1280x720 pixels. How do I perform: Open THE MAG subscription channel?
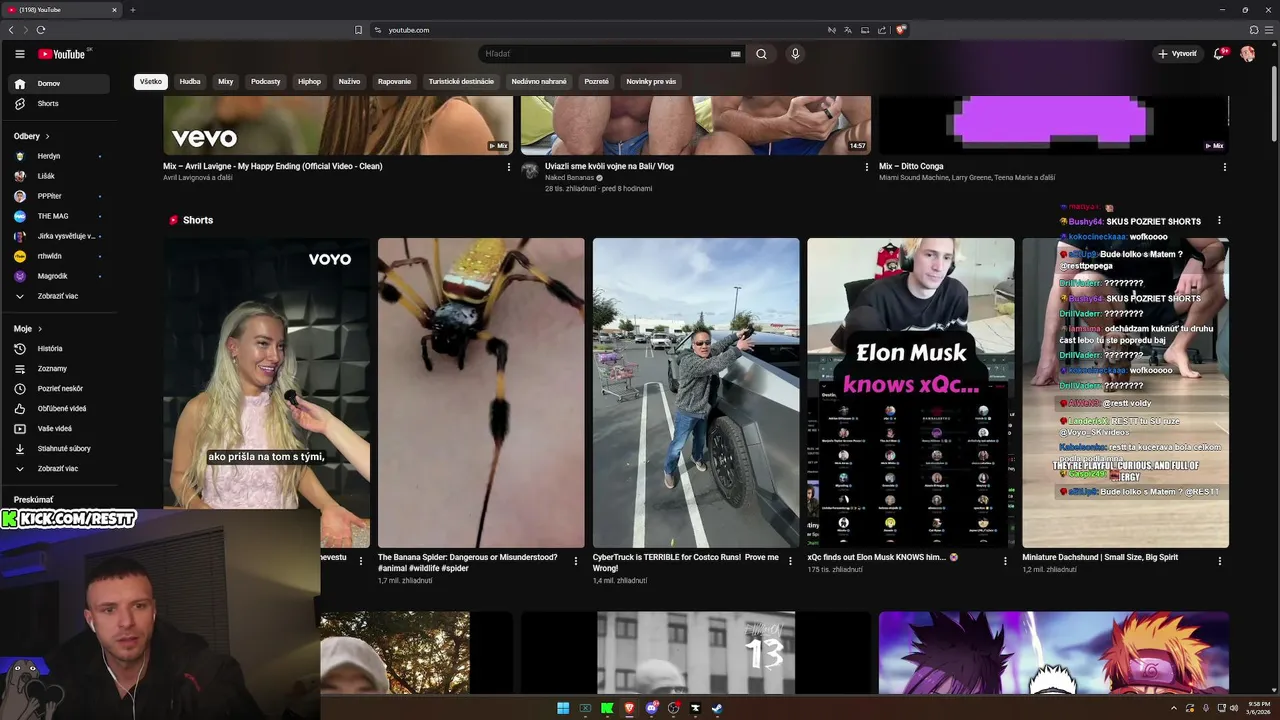pos(61,216)
